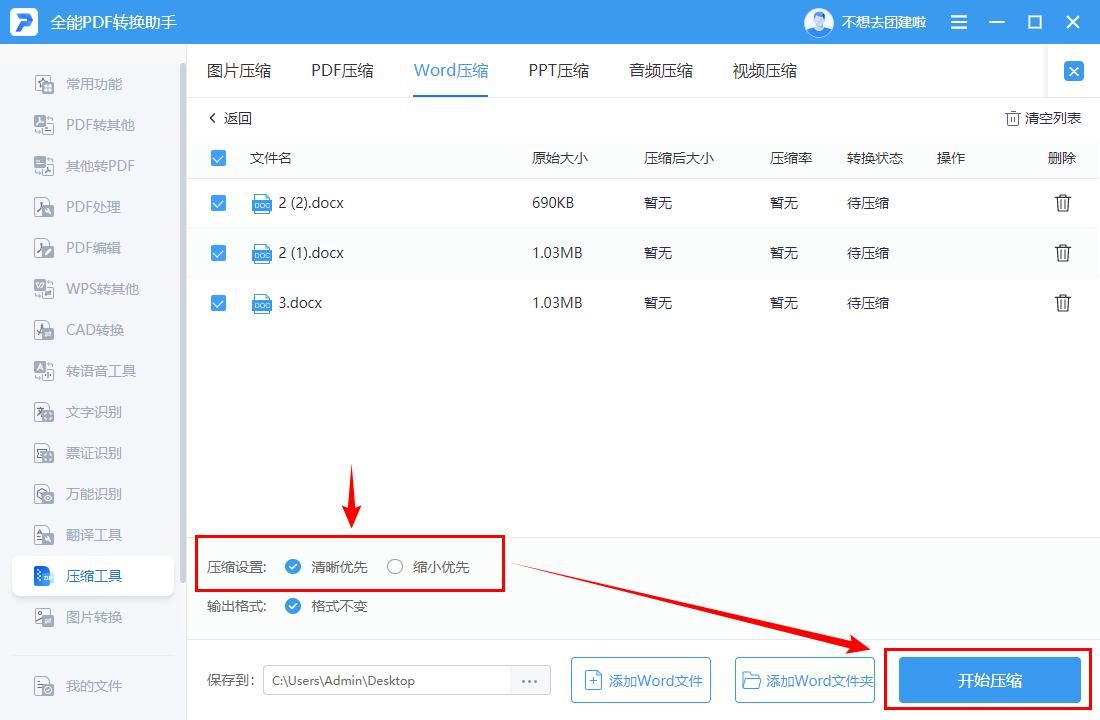
Task: Select the 格式不变 output format option
Action: (x=326, y=606)
